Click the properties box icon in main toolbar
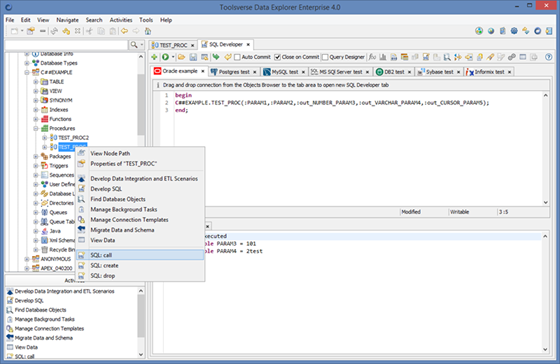 pyautogui.click(x=31, y=31)
